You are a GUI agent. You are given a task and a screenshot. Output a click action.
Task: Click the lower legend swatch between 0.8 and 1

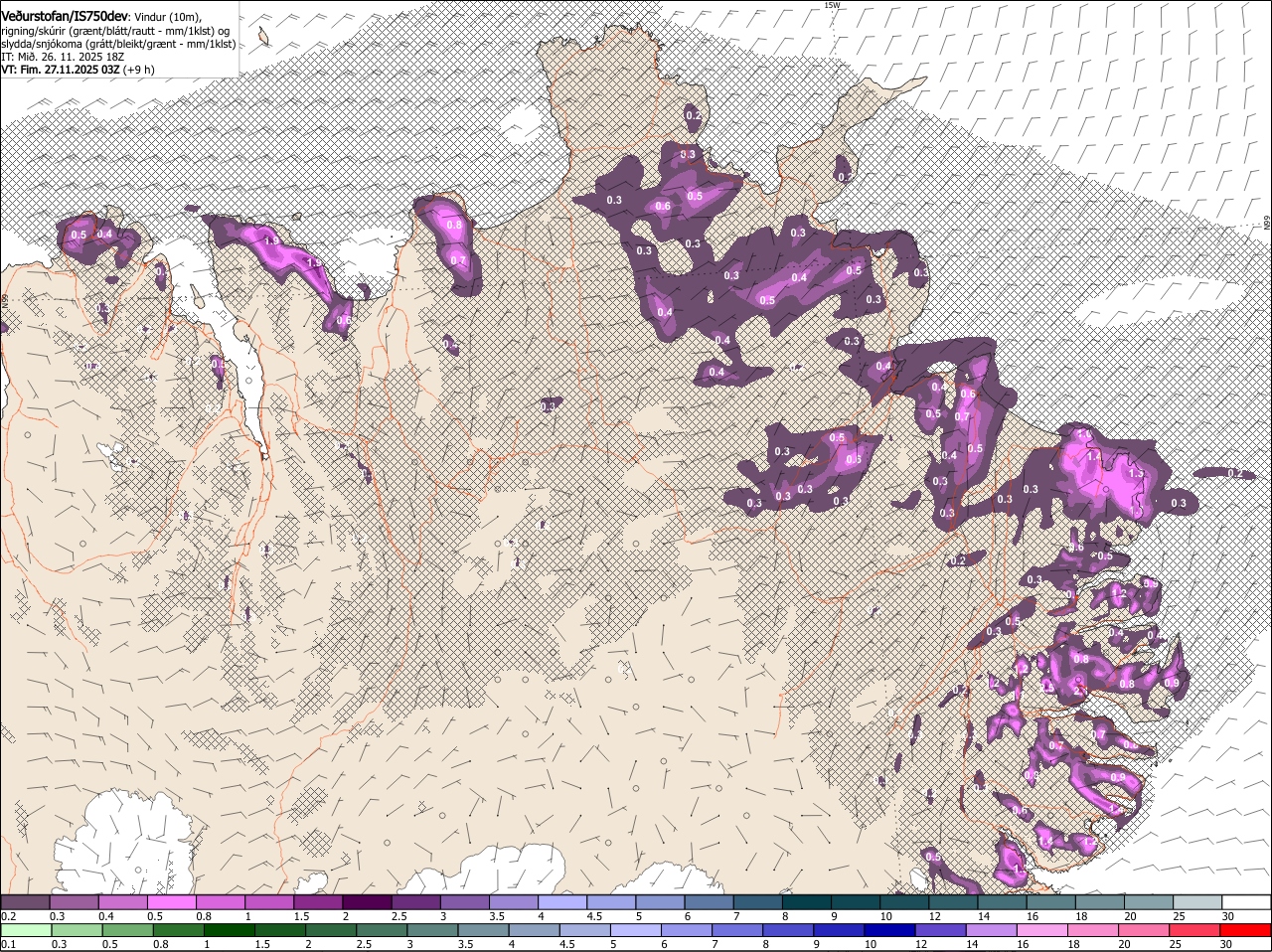178,930
